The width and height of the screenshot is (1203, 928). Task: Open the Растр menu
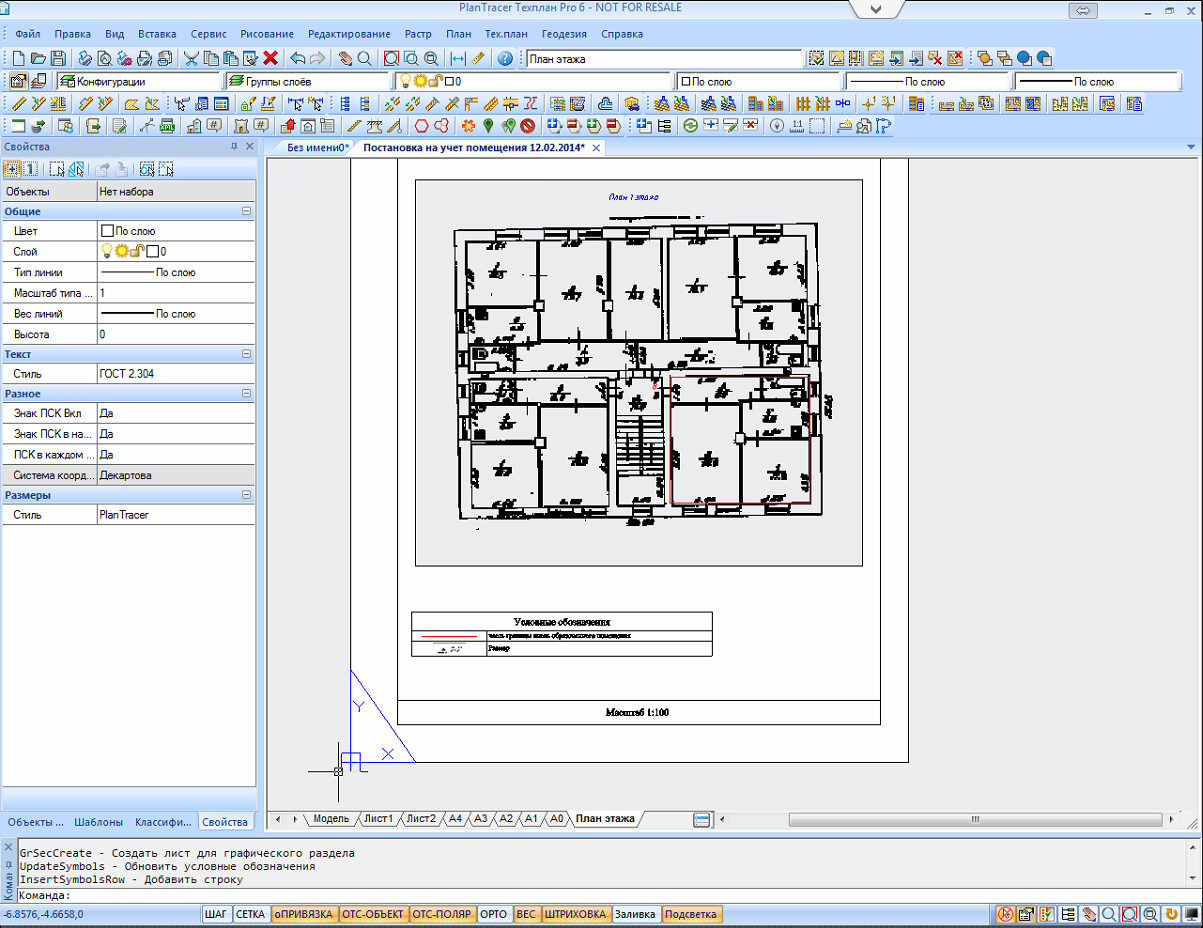419,34
